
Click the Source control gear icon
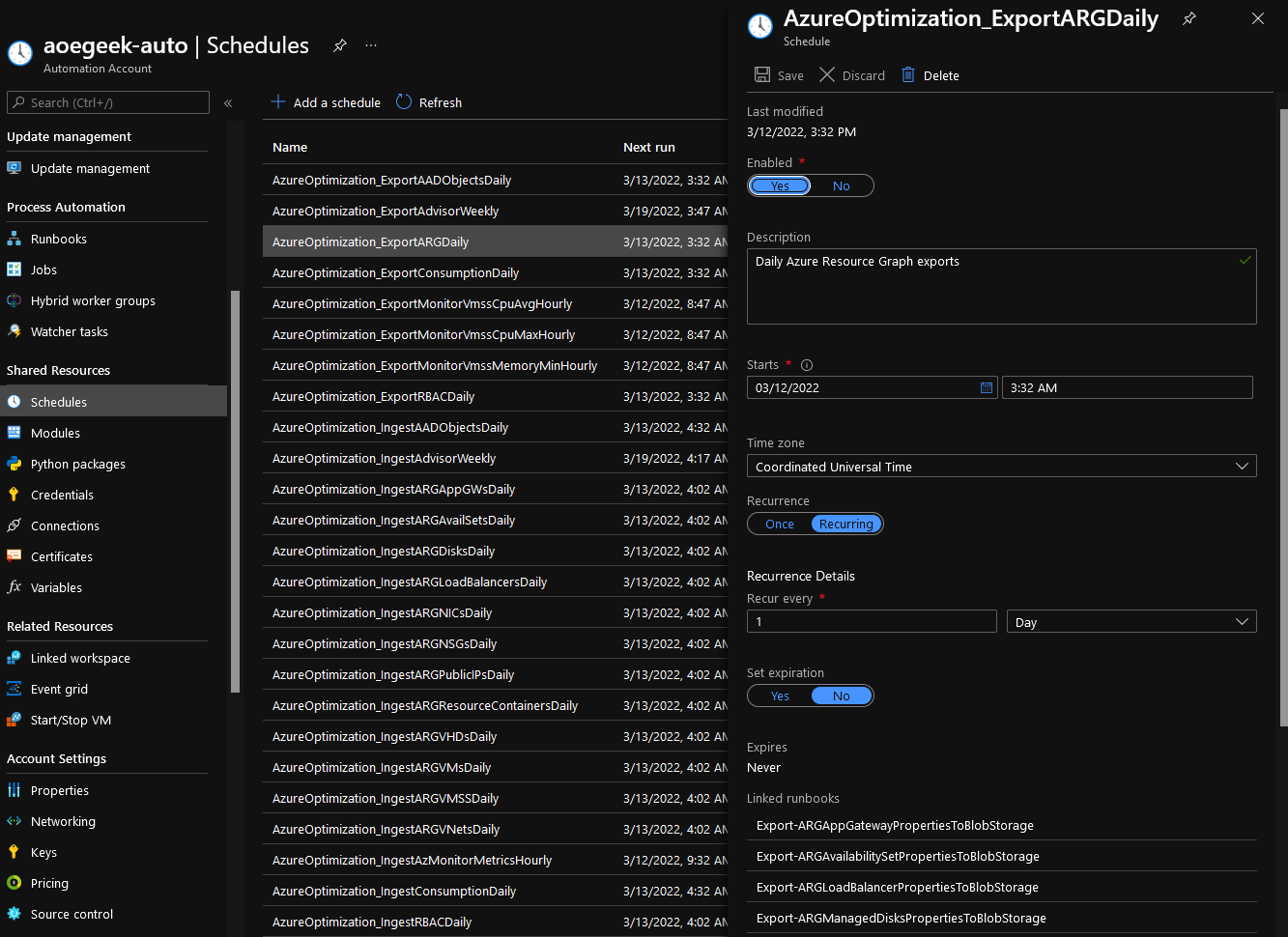(14, 914)
